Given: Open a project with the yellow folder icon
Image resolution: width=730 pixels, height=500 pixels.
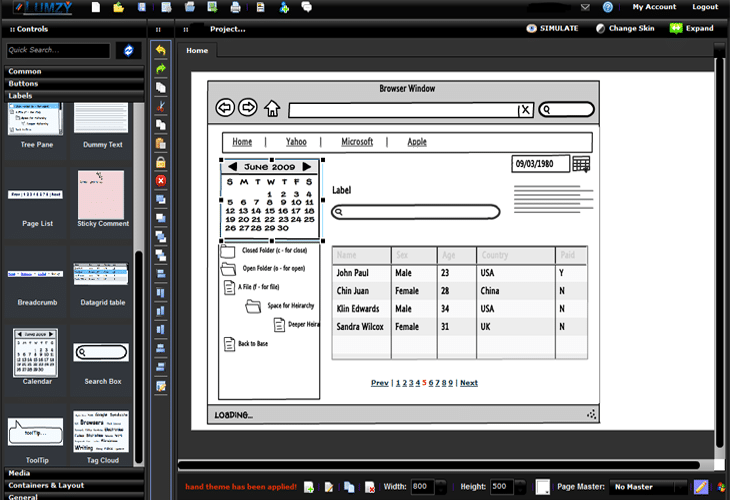Looking at the screenshot, I should click(x=118, y=7).
